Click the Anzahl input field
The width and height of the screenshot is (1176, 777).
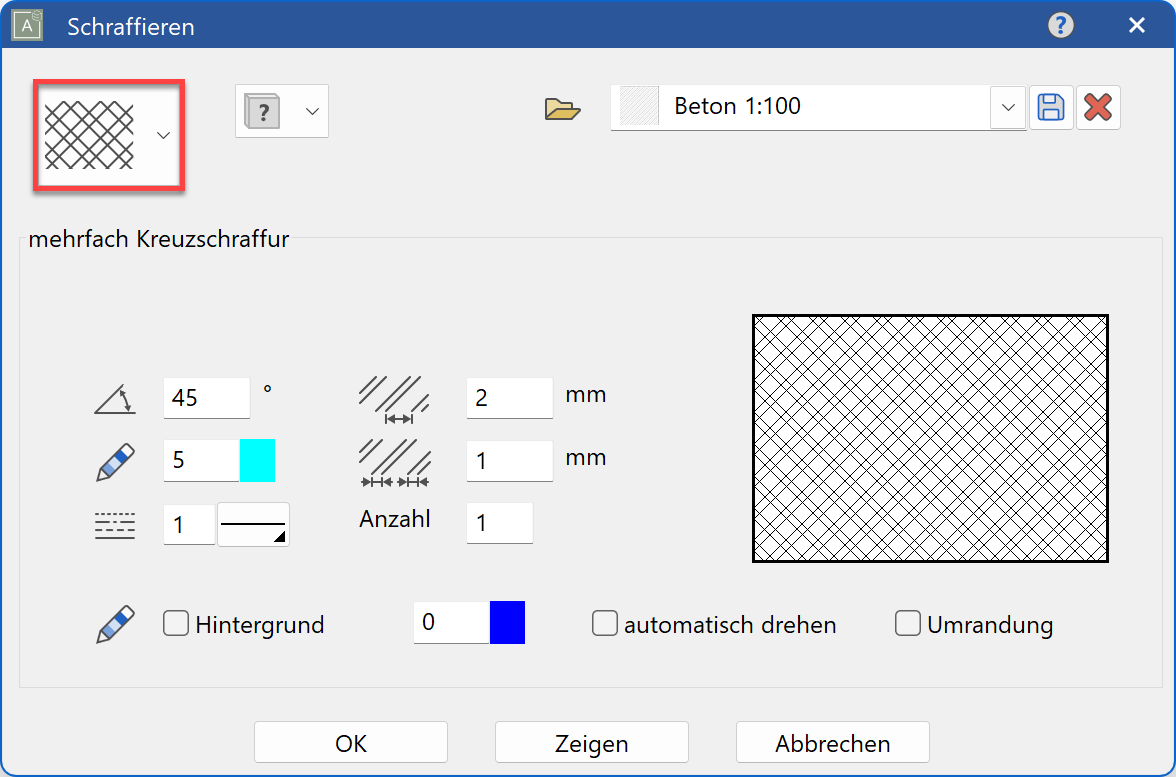[499, 522]
